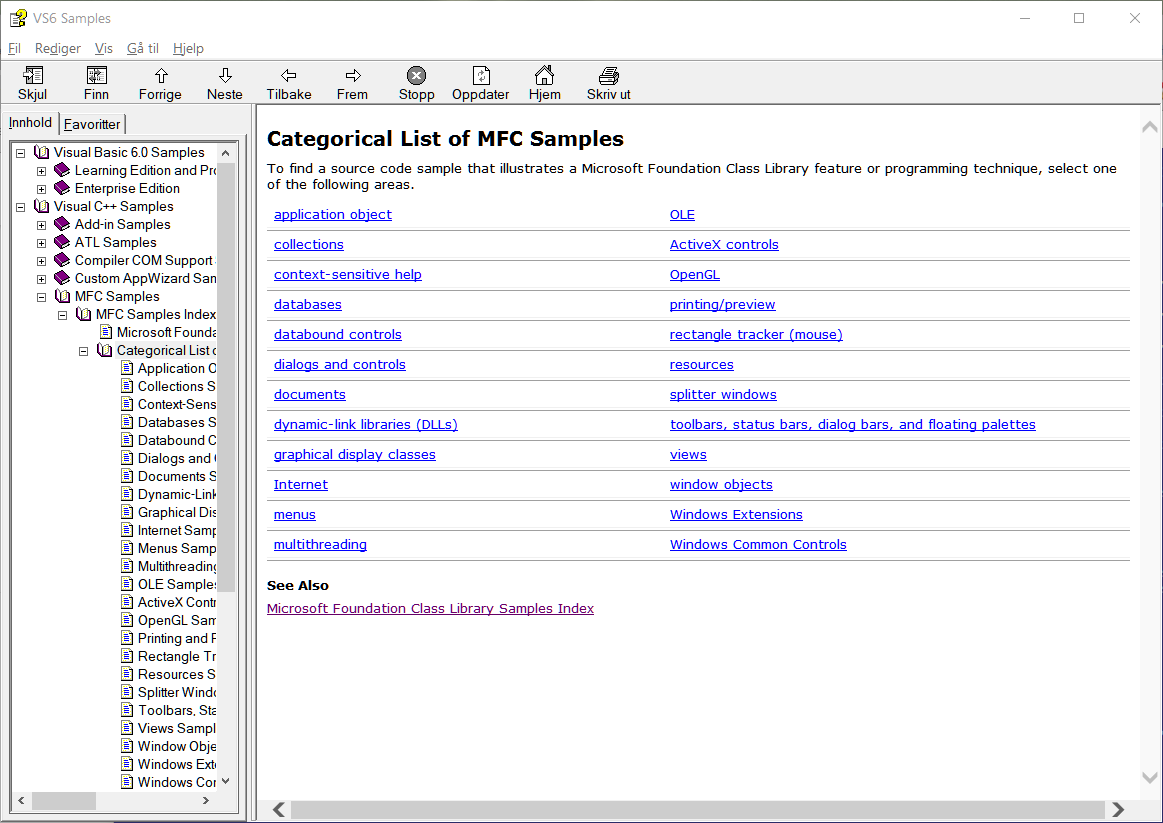Click the Categorical List open book icon

tap(105, 350)
